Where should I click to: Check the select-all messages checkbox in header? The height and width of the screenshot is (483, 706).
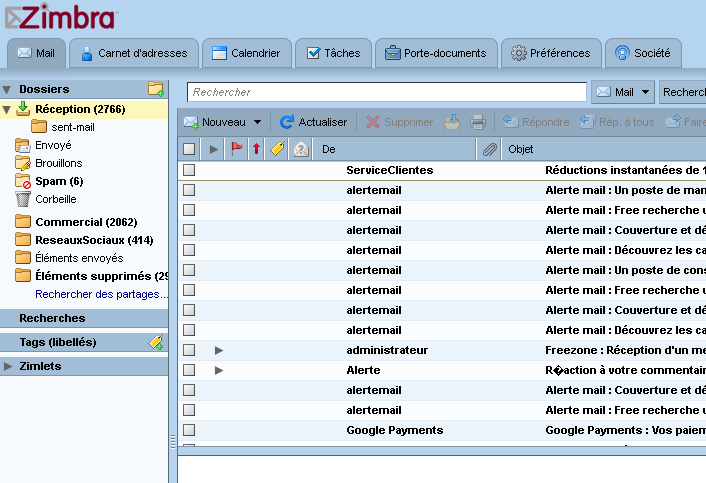189,149
